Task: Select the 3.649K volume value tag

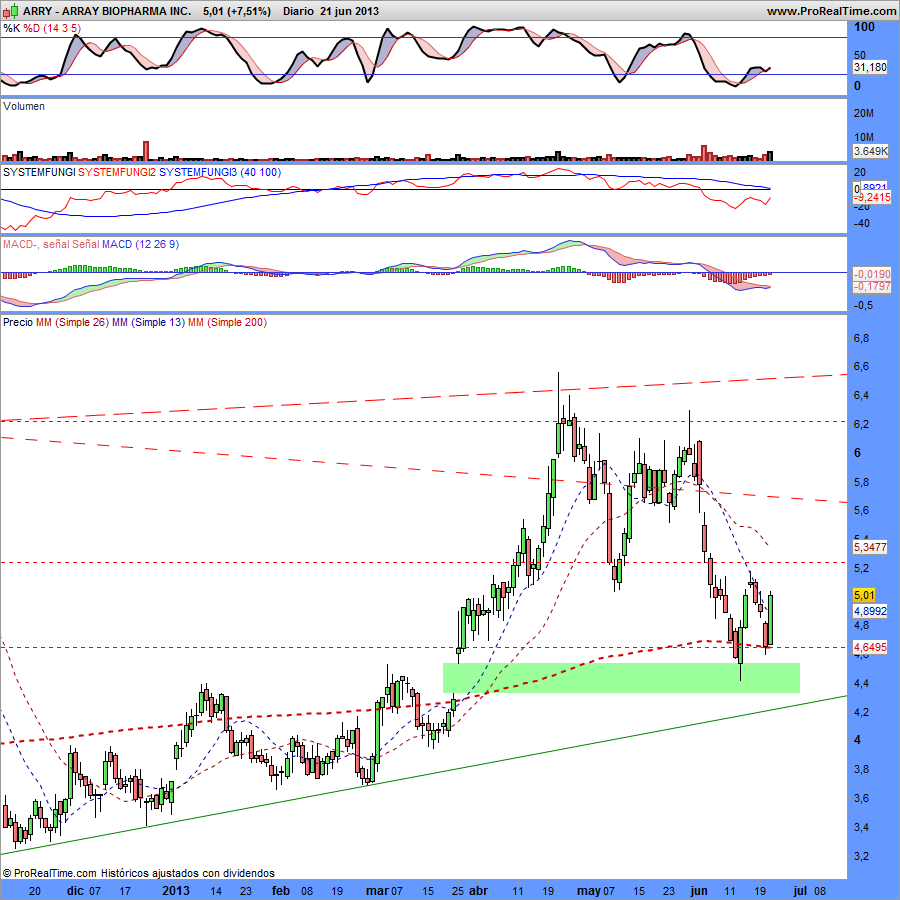Action: [870, 152]
